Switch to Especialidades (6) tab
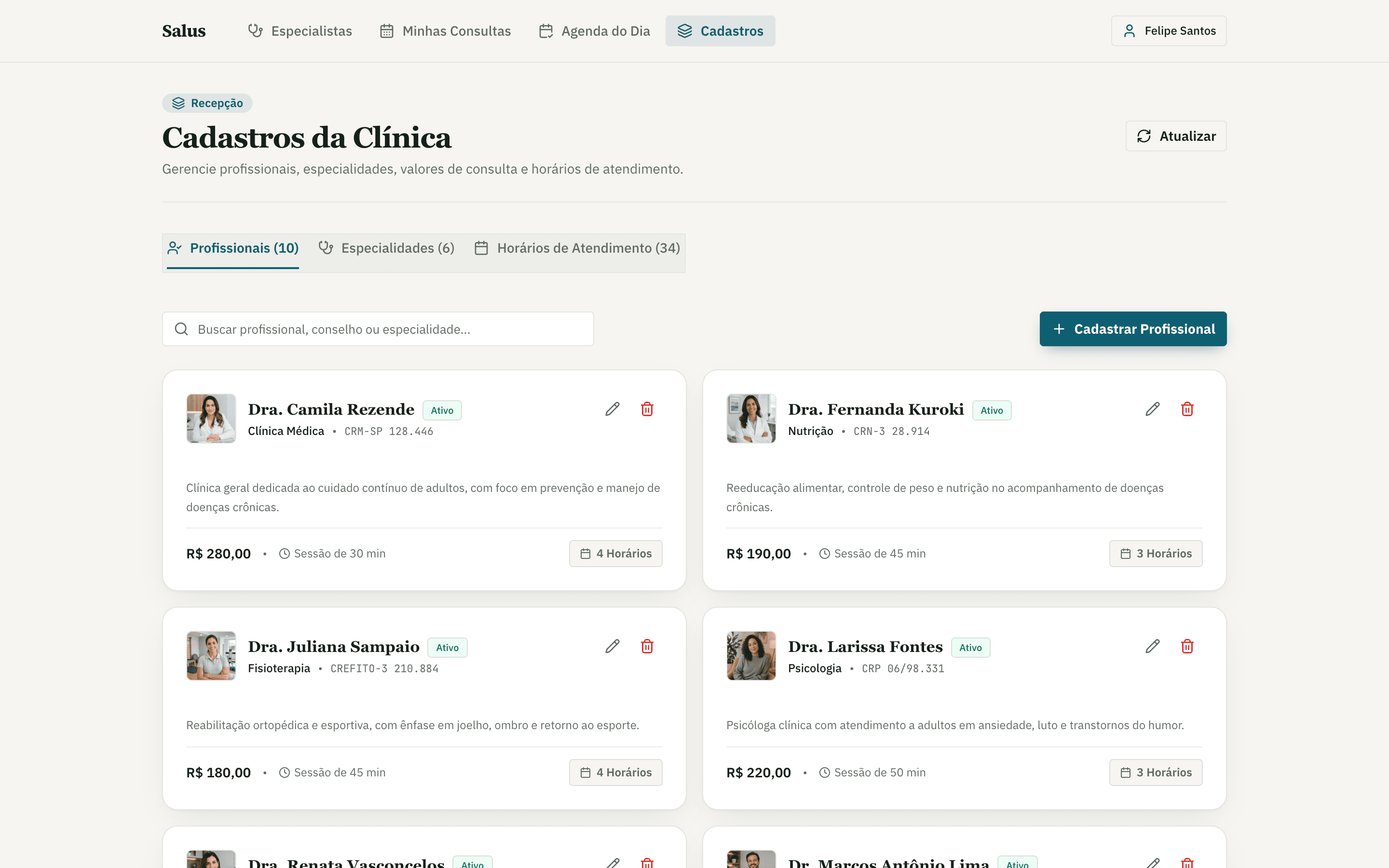Screen dimensions: 1389x868 (386, 248)
